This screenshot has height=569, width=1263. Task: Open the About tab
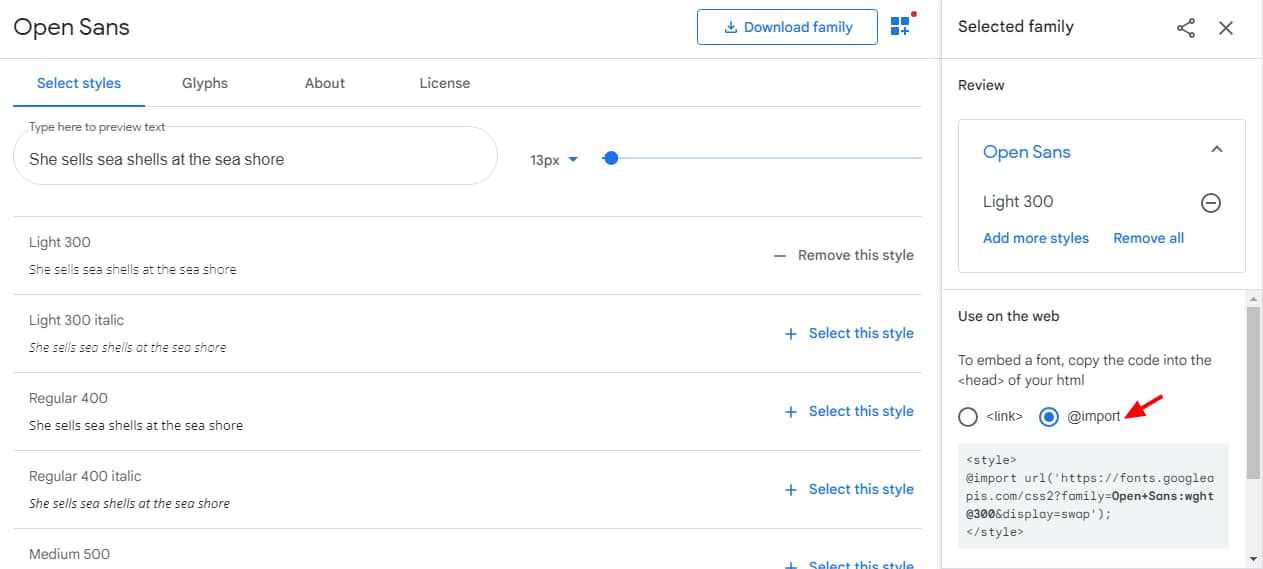coord(325,83)
